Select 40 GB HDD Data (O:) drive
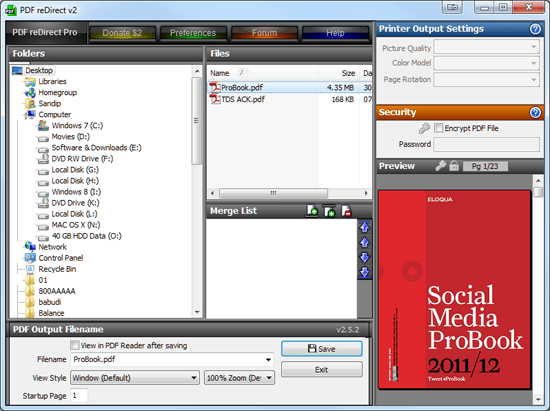Viewport: 550px width, 411px height. pyautogui.click(x=87, y=236)
